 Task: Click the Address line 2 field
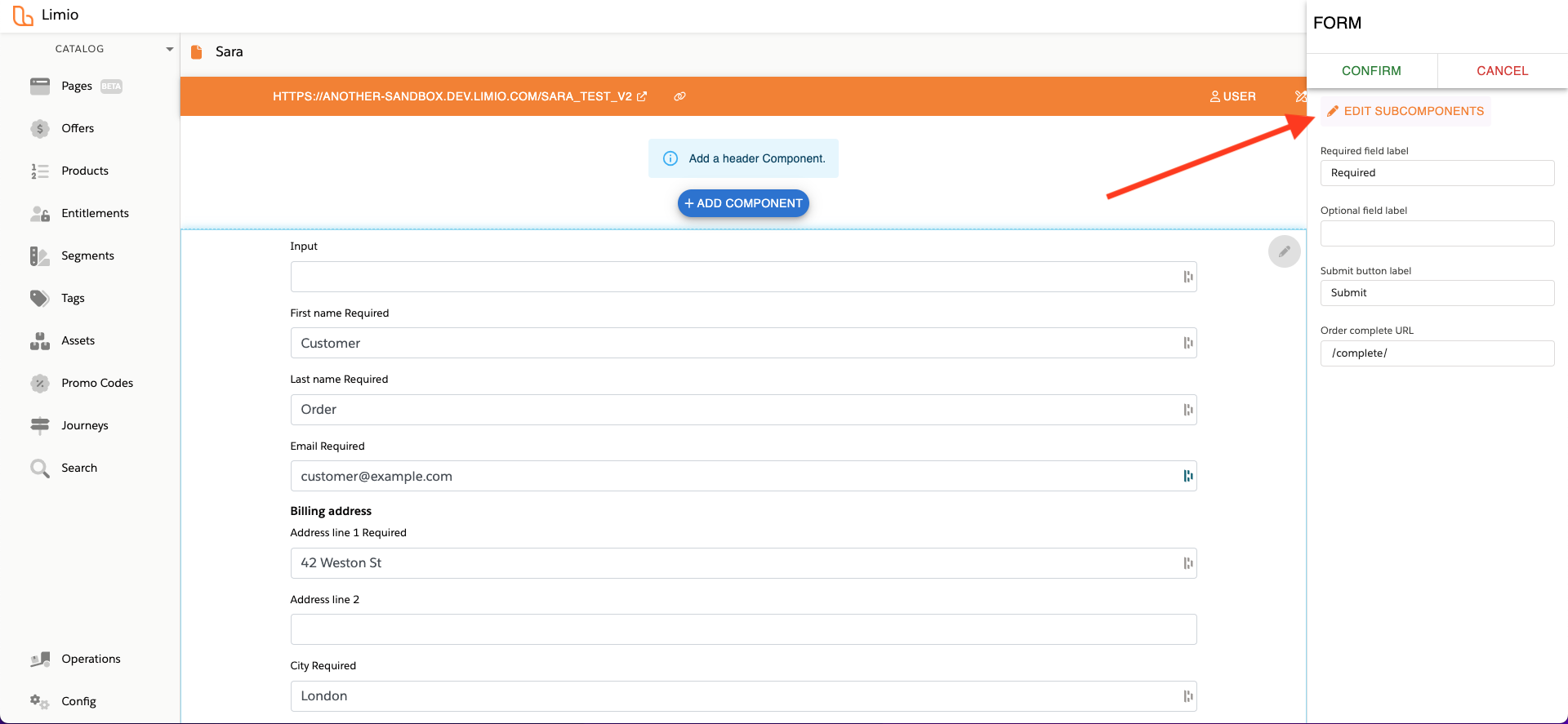pyautogui.click(x=743, y=629)
